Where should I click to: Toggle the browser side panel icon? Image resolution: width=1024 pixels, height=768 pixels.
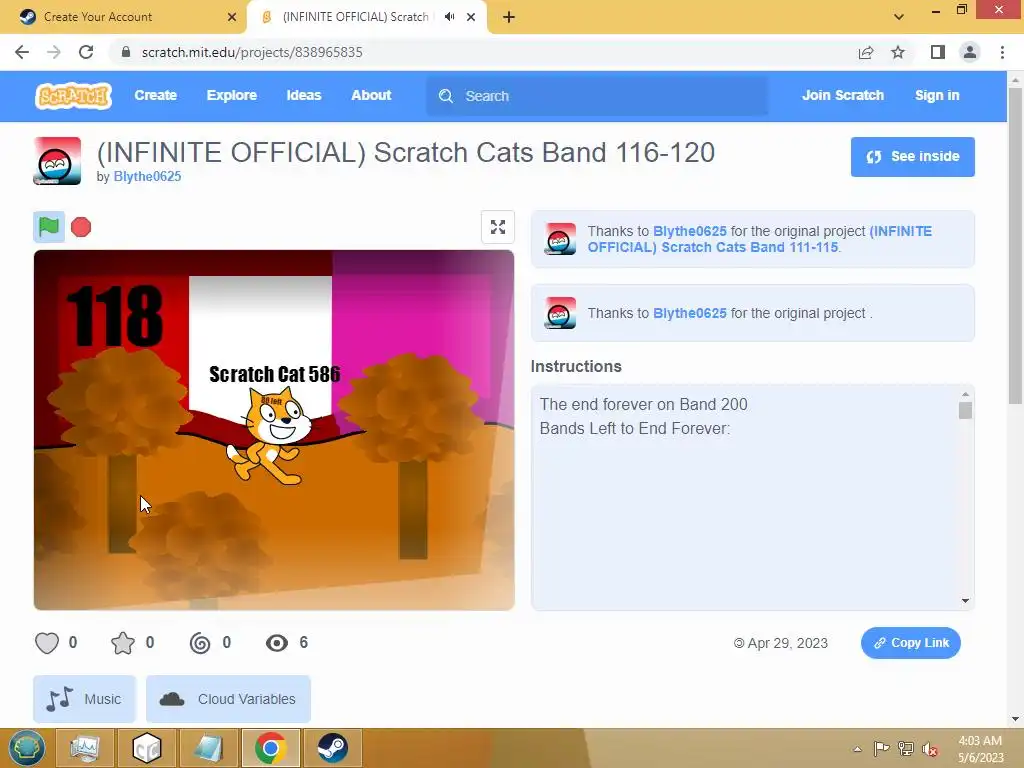coord(938,52)
